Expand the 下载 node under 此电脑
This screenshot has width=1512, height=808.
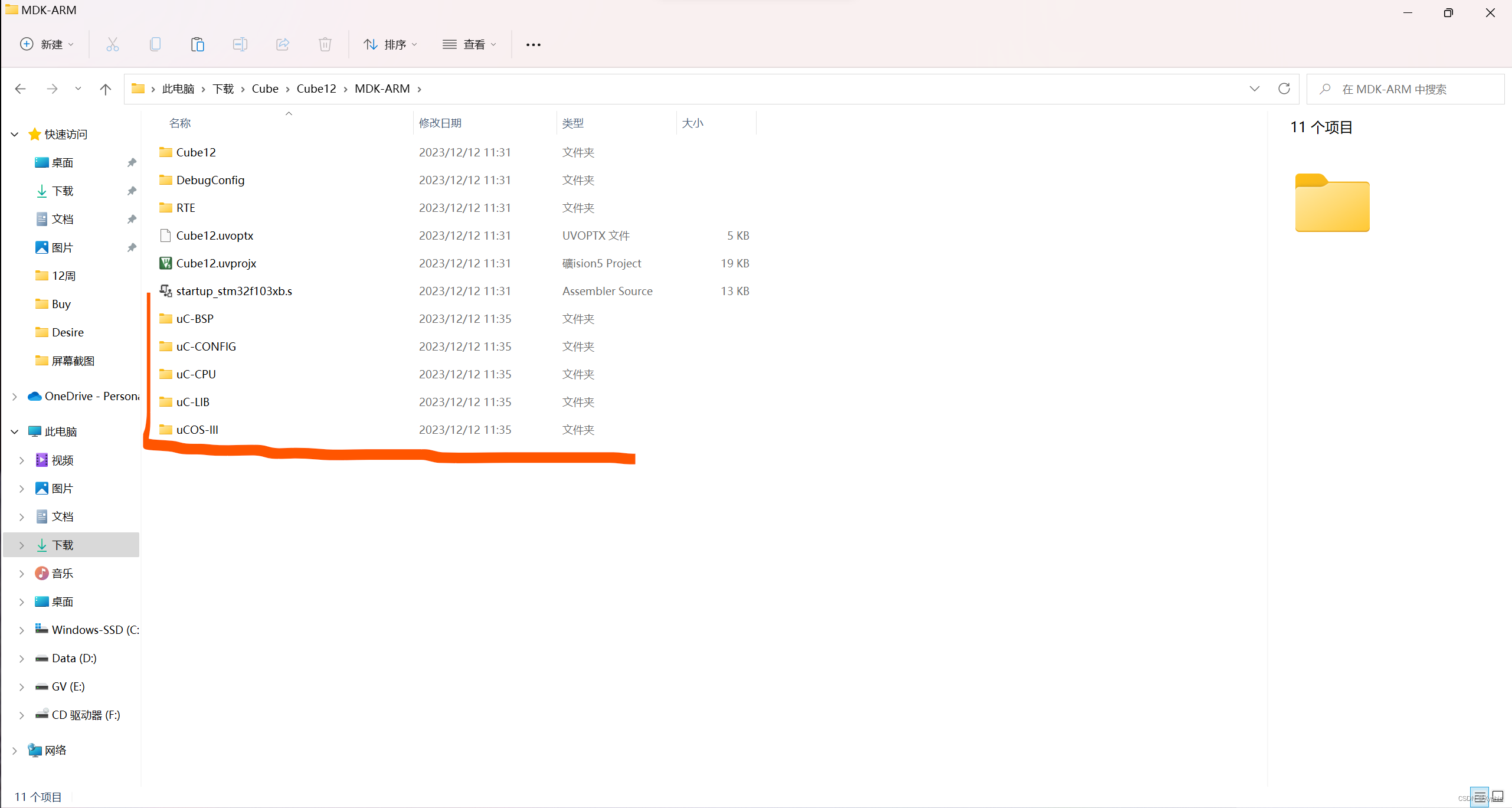tap(22, 545)
